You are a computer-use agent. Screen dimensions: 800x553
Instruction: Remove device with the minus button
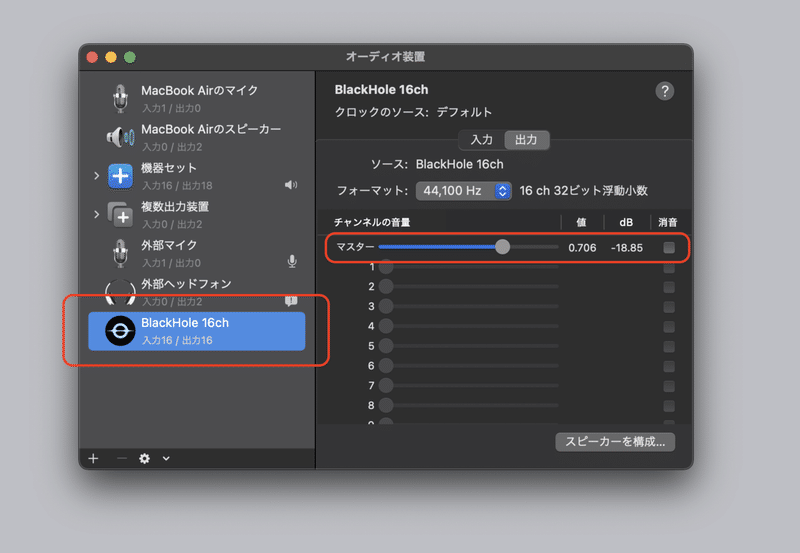click(121, 459)
